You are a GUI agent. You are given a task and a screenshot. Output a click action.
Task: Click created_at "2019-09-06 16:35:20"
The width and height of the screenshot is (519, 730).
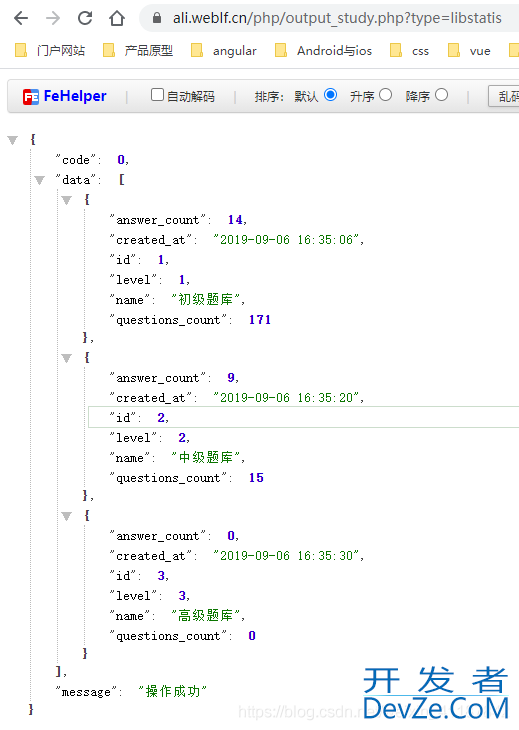tap(286, 398)
